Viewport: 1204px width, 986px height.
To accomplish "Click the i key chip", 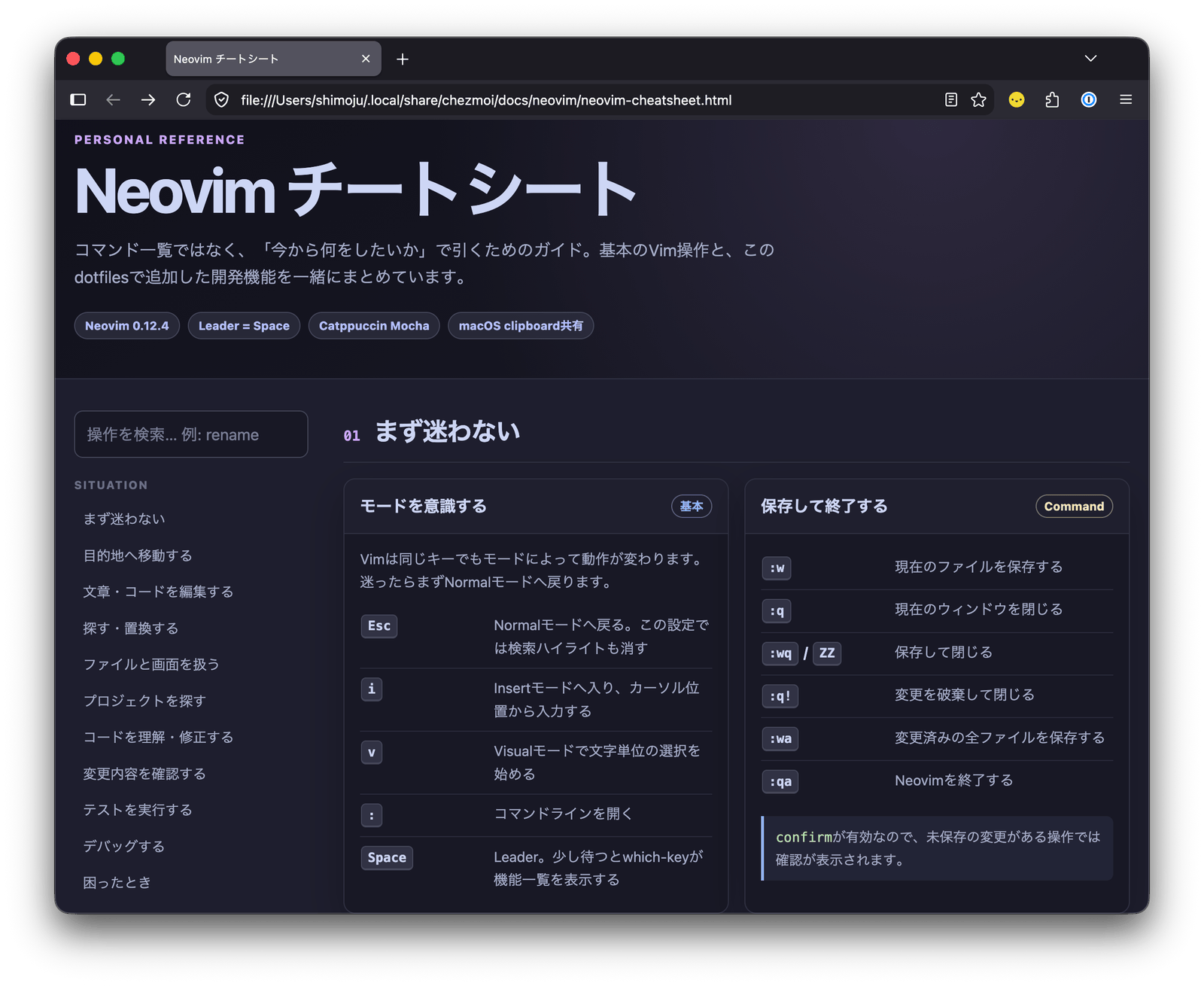I will (372, 689).
